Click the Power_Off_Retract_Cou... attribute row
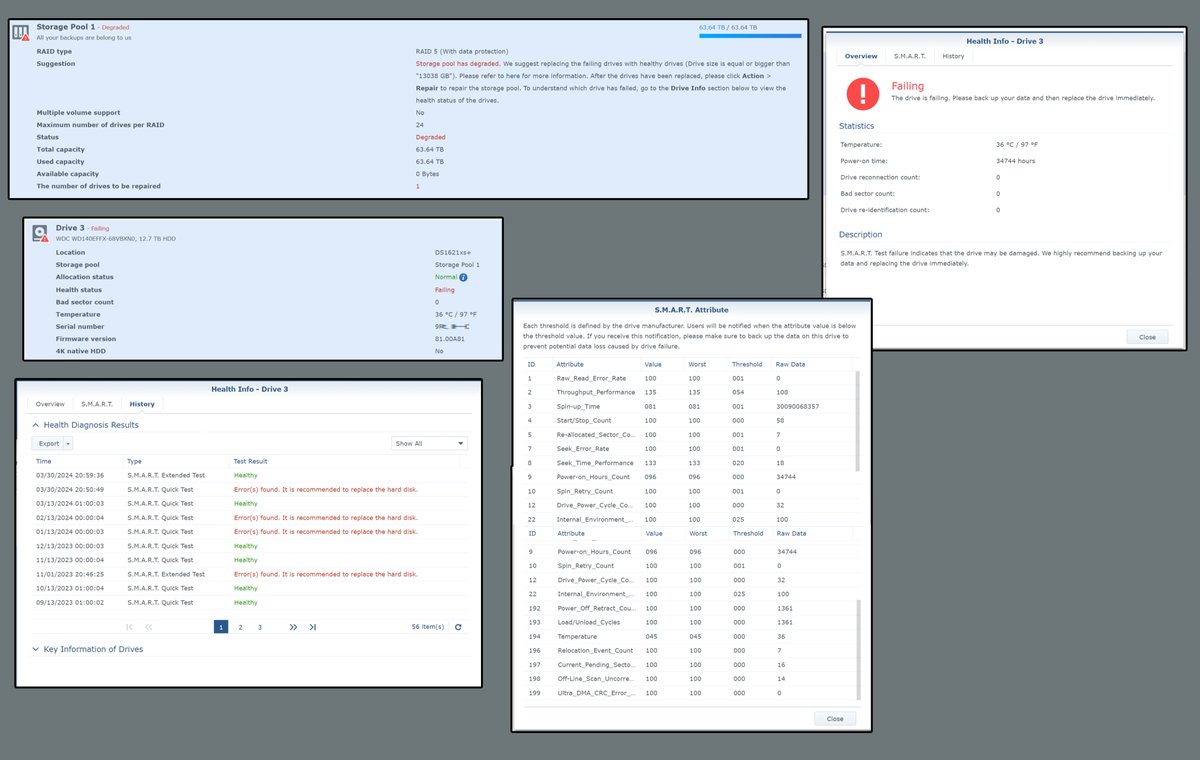Screen dimensions: 1200x760 [688, 608]
